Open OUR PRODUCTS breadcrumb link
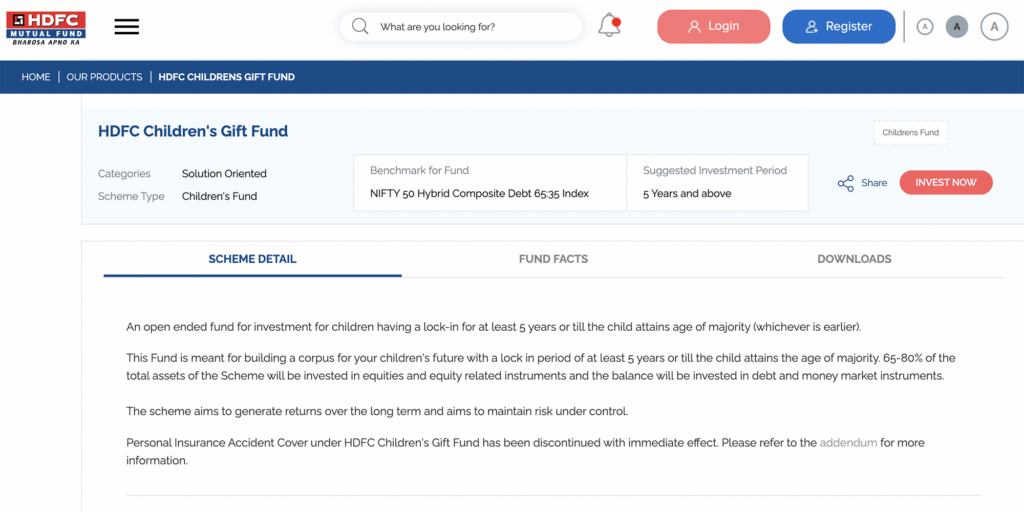Image resolution: width=1024 pixels, height=512 pixels. (104, 77)
